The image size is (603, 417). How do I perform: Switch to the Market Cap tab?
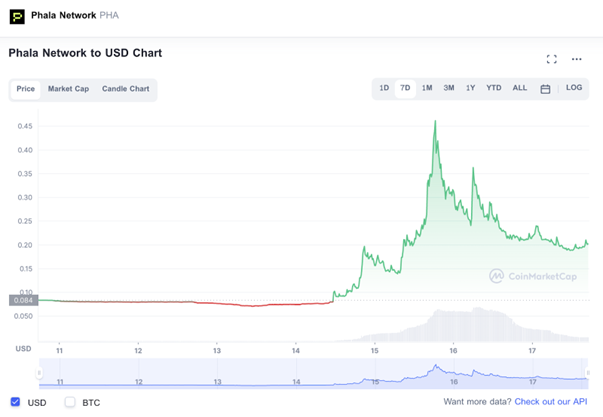click(x=68, y=89)
